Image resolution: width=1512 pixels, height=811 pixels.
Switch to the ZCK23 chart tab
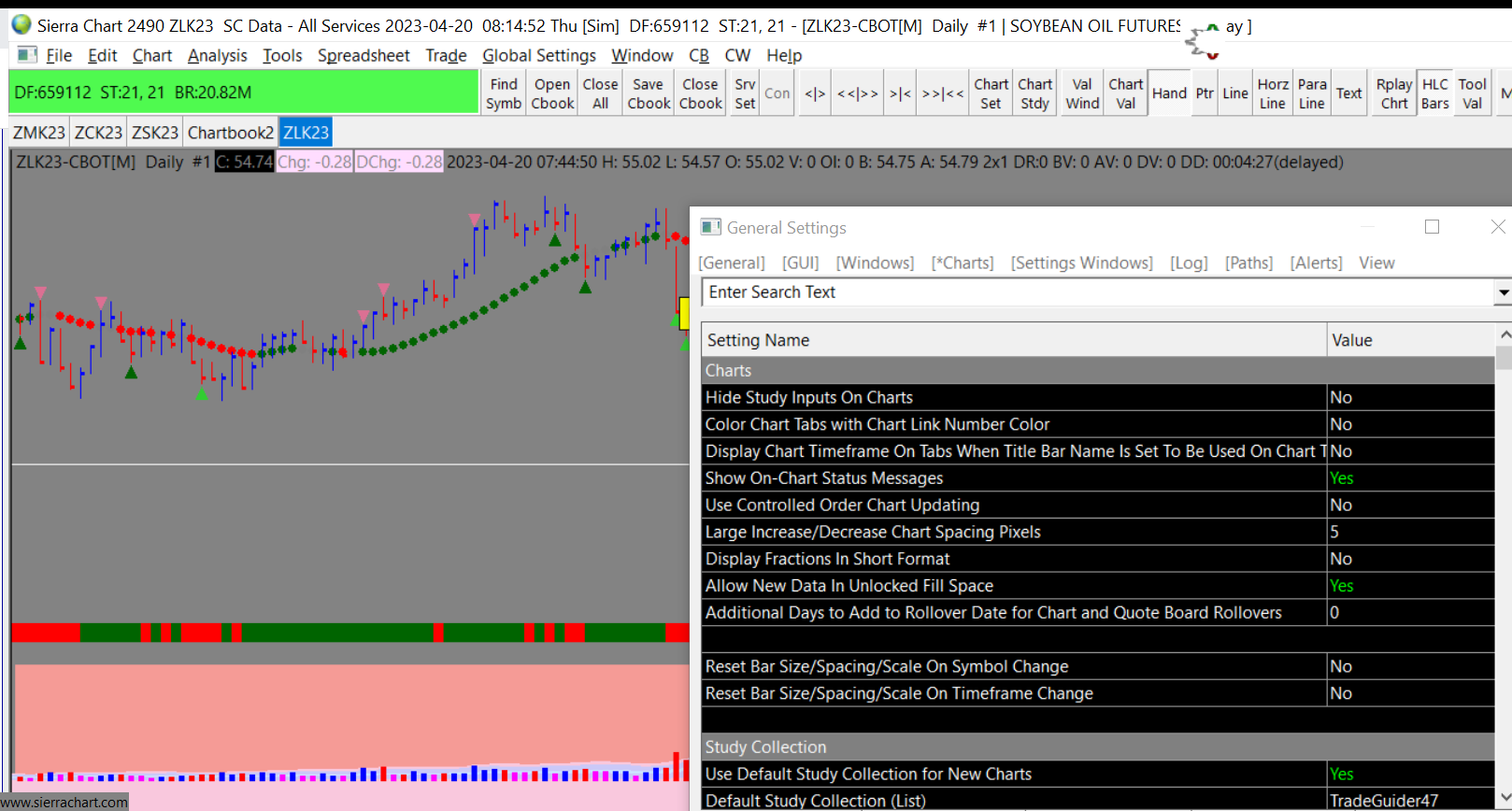tap(98, 133)
